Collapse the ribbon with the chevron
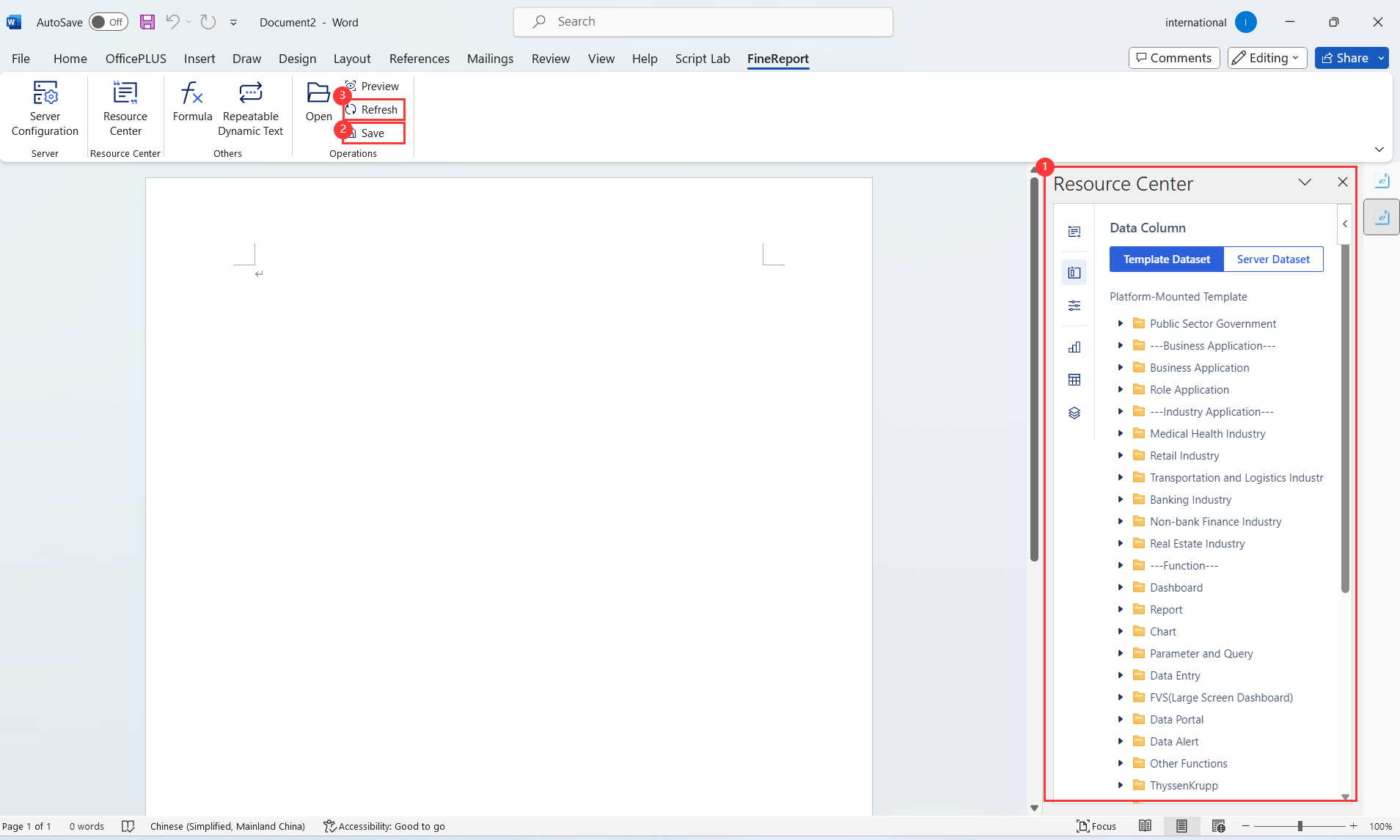Viewport: 1400px width, 840px height. (1379, 150)
